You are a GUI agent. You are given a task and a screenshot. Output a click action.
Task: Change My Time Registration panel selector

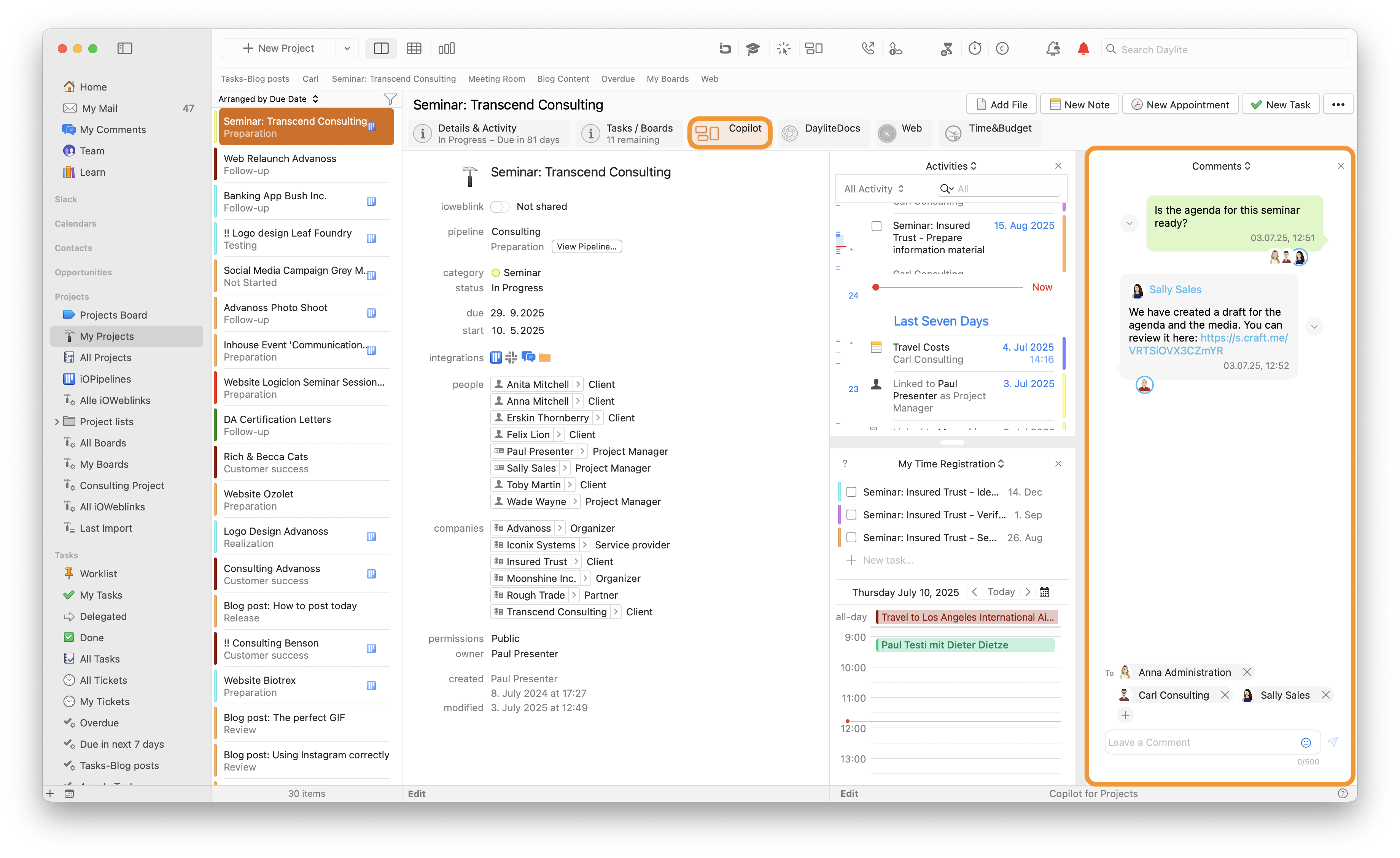[x=951, y=463]
